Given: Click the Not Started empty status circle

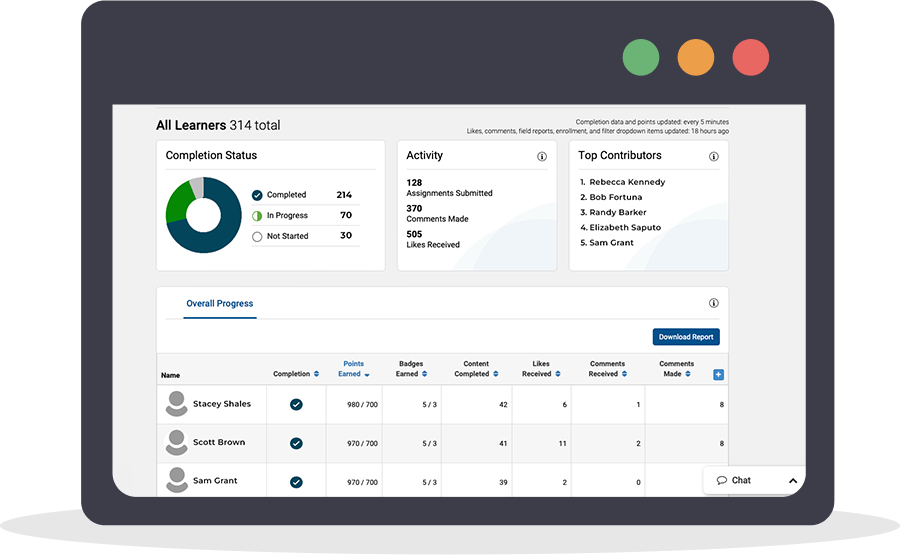Looking at the screenshot, I should pyautogui.click(x=257, y=237).
